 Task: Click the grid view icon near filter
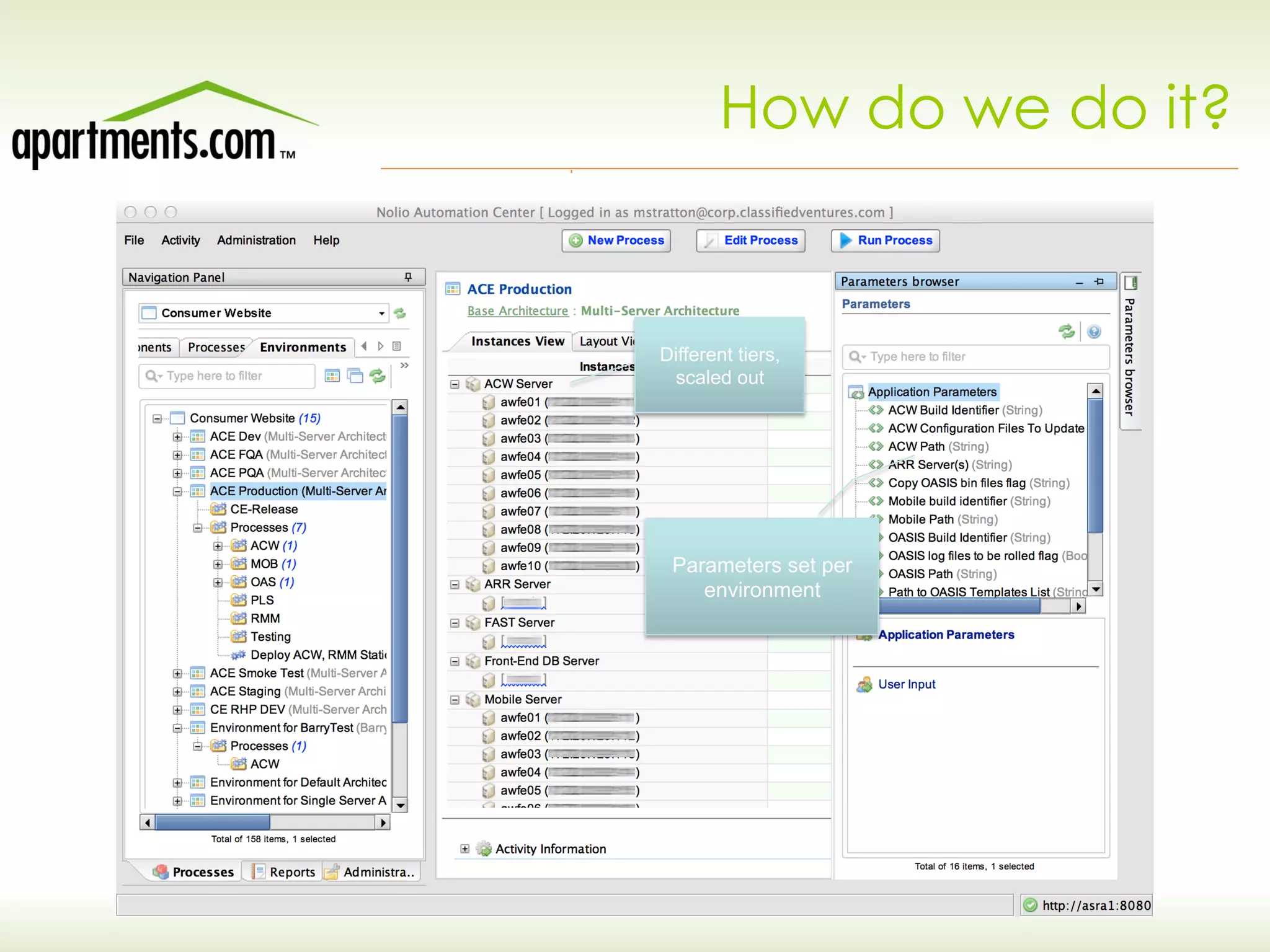click(x=332, y=376)
